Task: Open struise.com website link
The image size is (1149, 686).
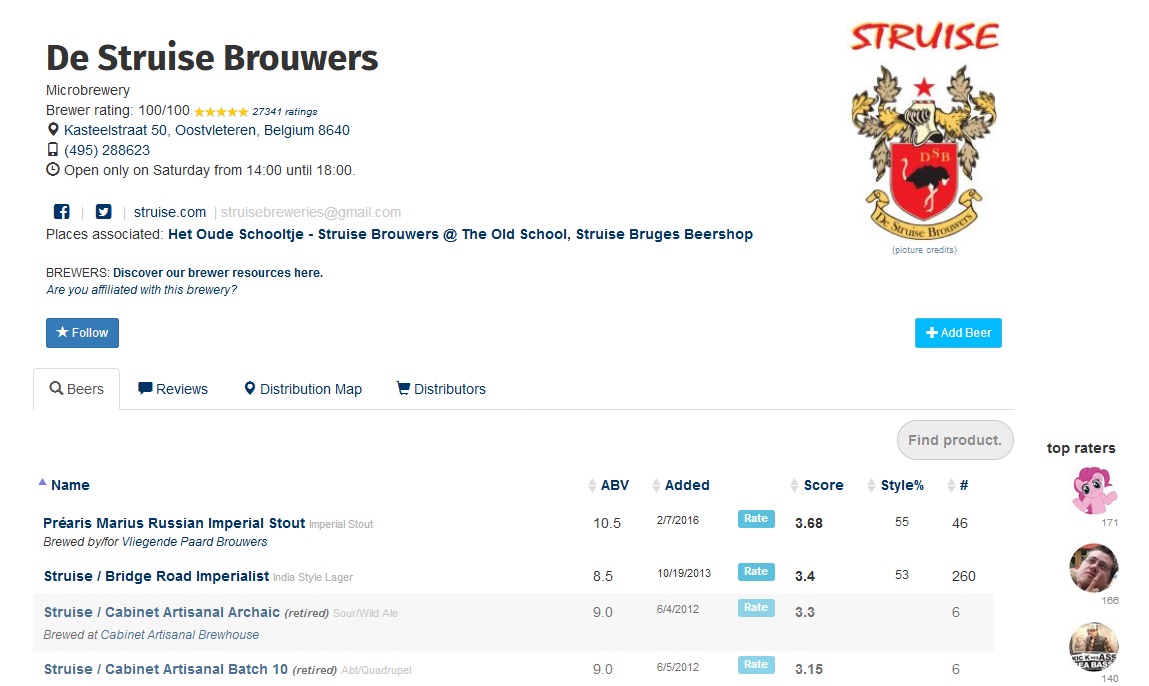Action: 170,212
